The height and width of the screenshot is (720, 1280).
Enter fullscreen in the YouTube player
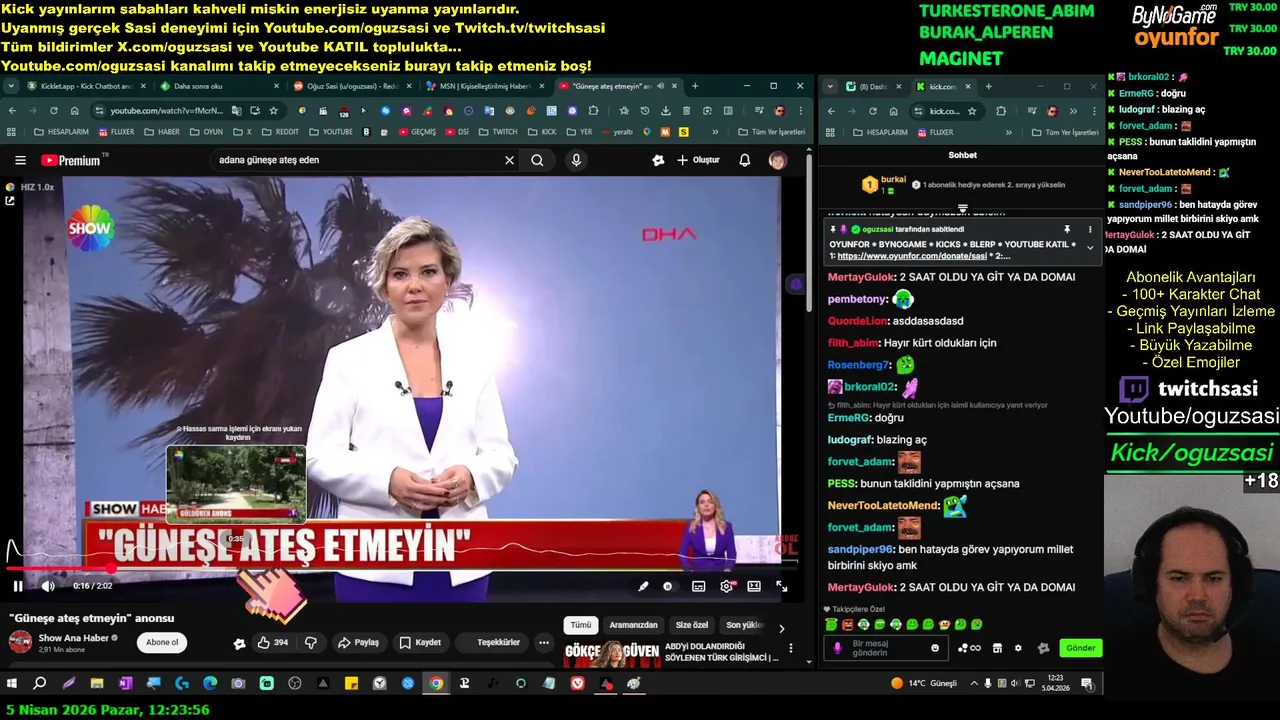pyautogui.click(x=782, y=586)
